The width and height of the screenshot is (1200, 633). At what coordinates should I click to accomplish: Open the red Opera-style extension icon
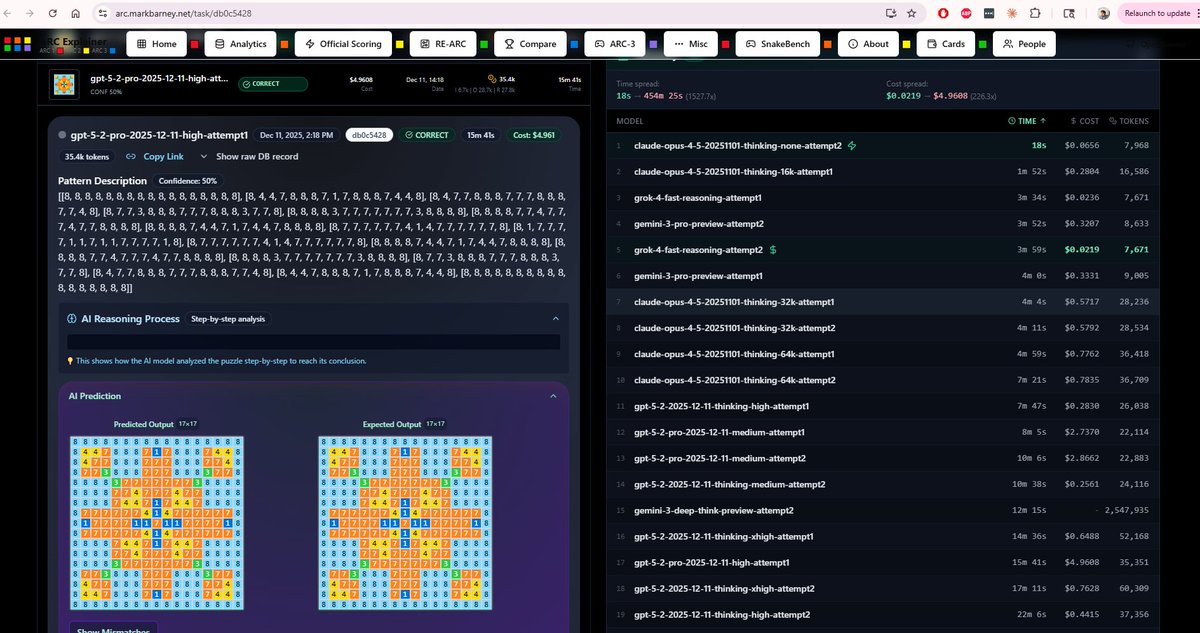pos(943,14)
